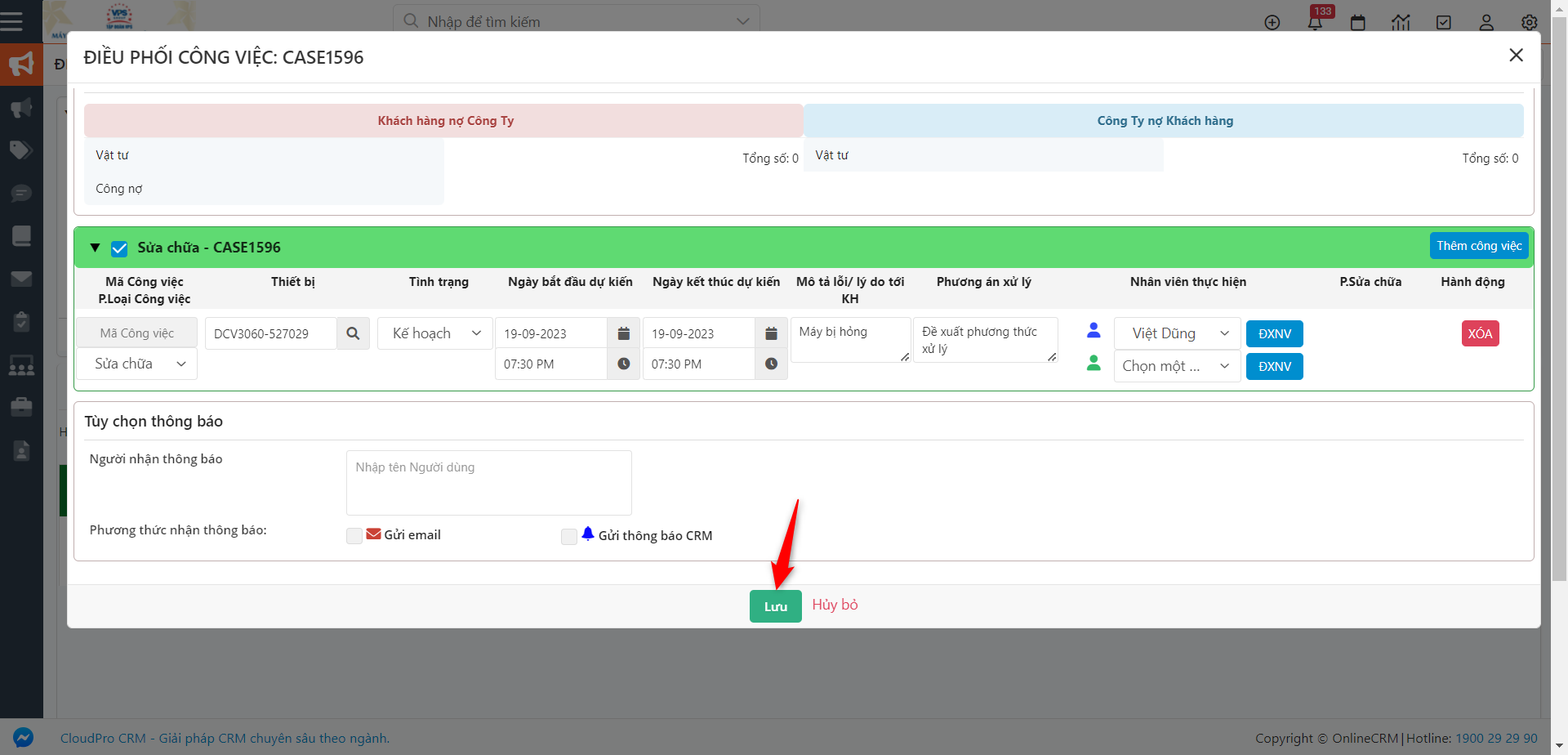Open the settings gear icon
This screenshot has height=755, width=1568.
(1530, 23)
